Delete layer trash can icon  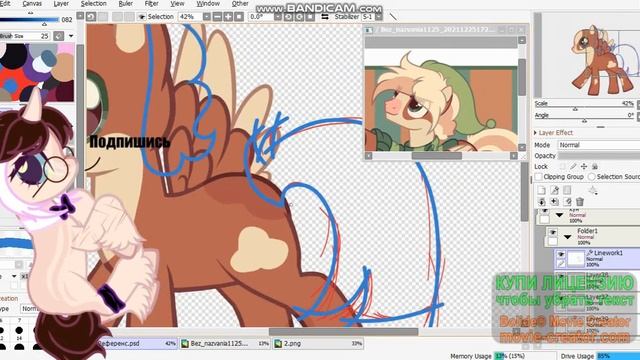click(580, 202)
